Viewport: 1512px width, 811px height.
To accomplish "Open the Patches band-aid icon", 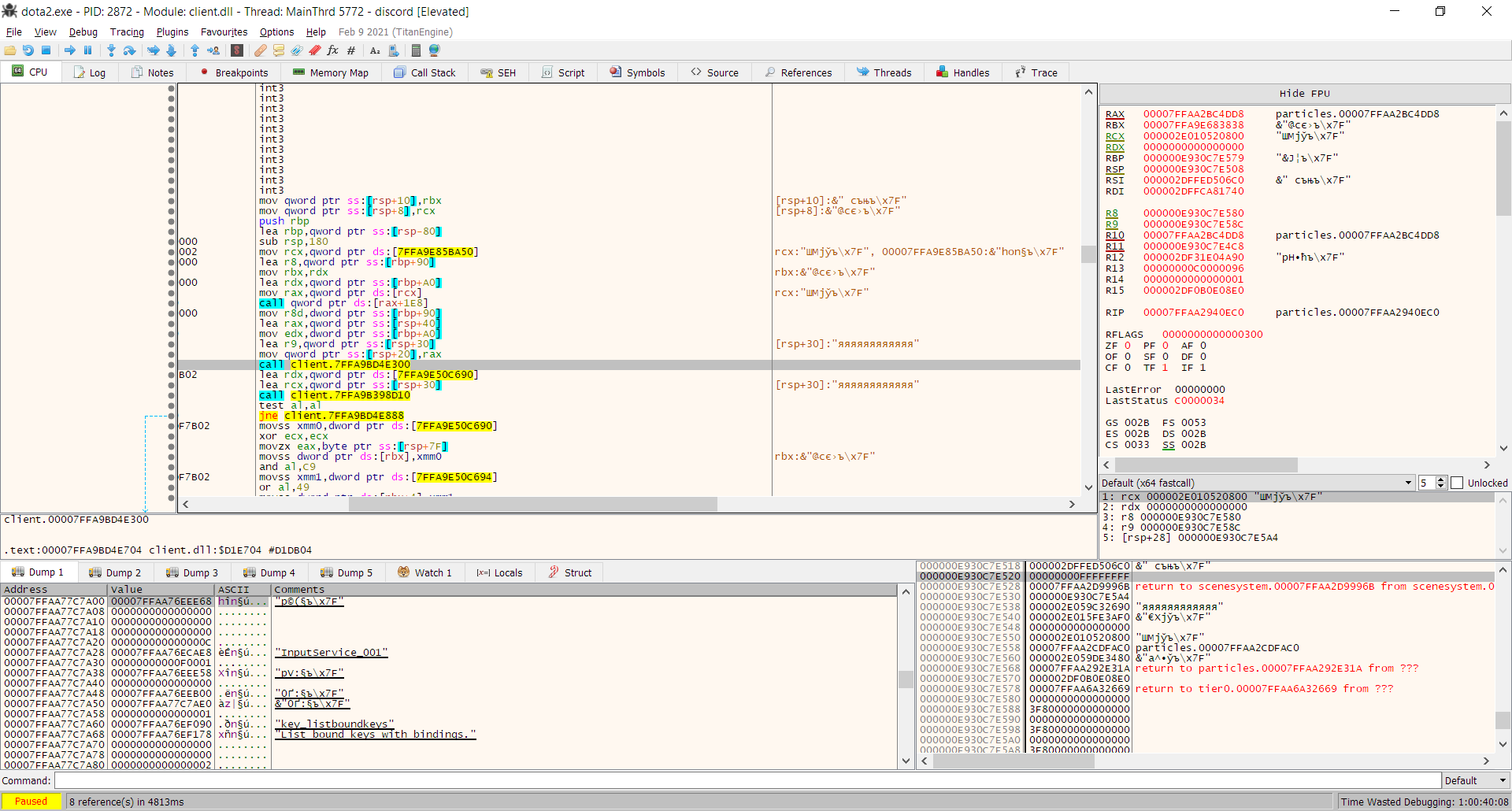I will coord(260,50).
